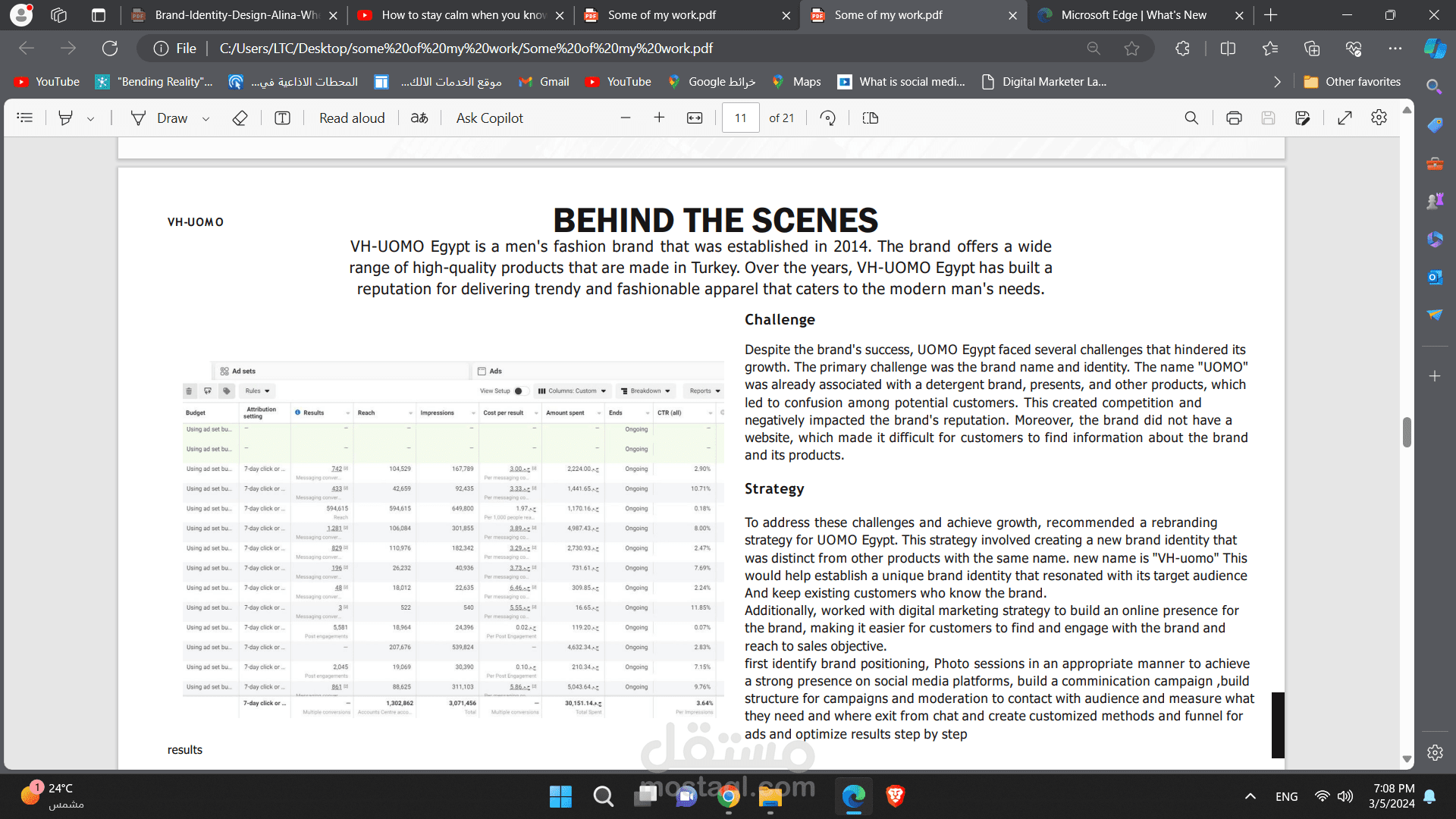Click the Ask Copilot button
Screen dimensions: 1456x819
[x=489, y=118]
